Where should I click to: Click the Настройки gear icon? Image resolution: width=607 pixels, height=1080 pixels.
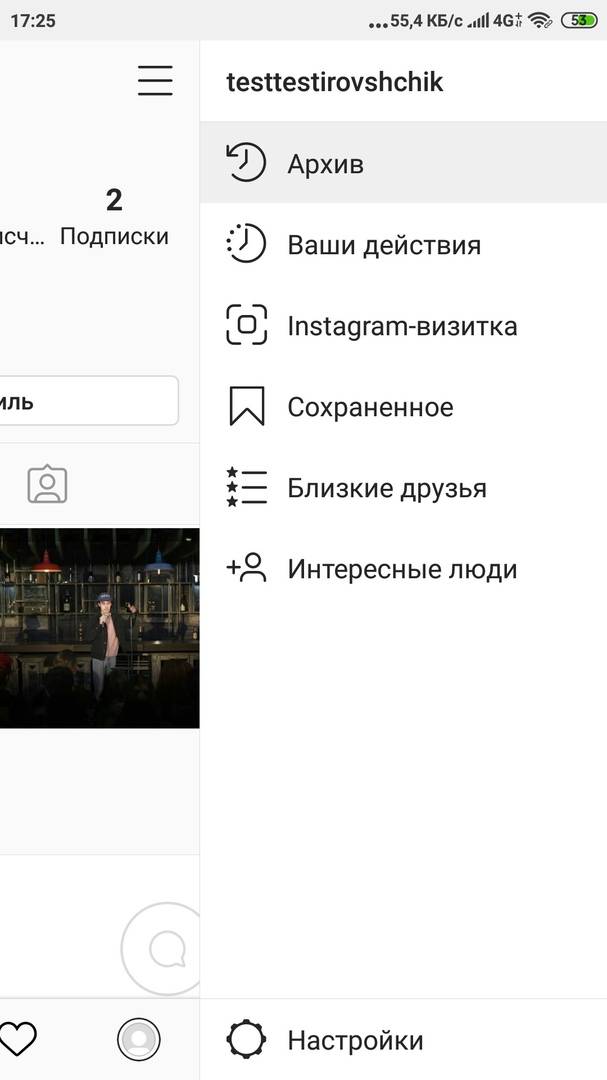point(246,1039)
